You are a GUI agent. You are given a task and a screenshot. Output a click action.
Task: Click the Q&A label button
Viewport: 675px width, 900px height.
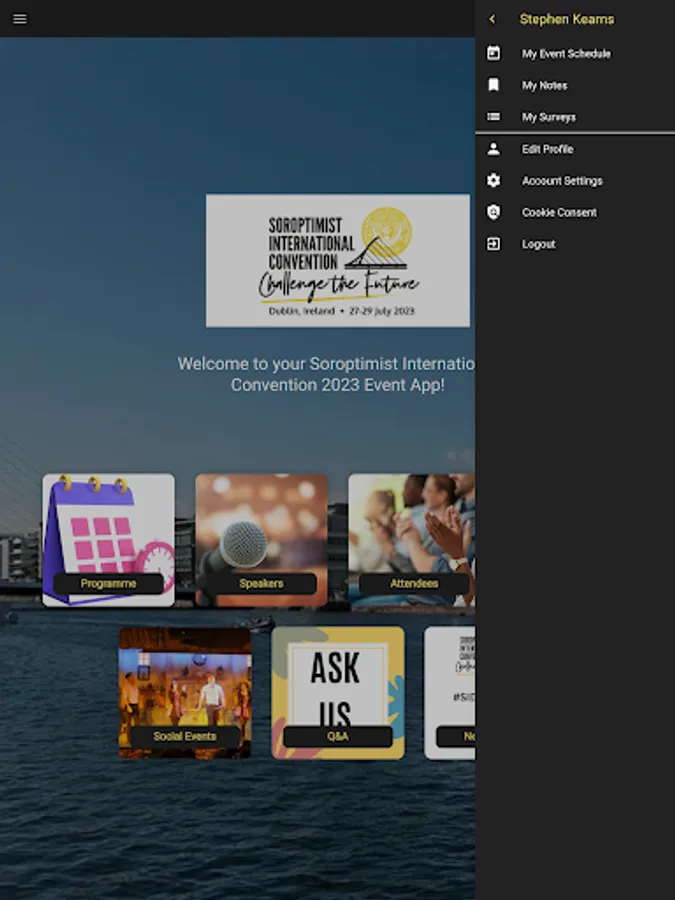pyautogui.click(x=338, y=736)
